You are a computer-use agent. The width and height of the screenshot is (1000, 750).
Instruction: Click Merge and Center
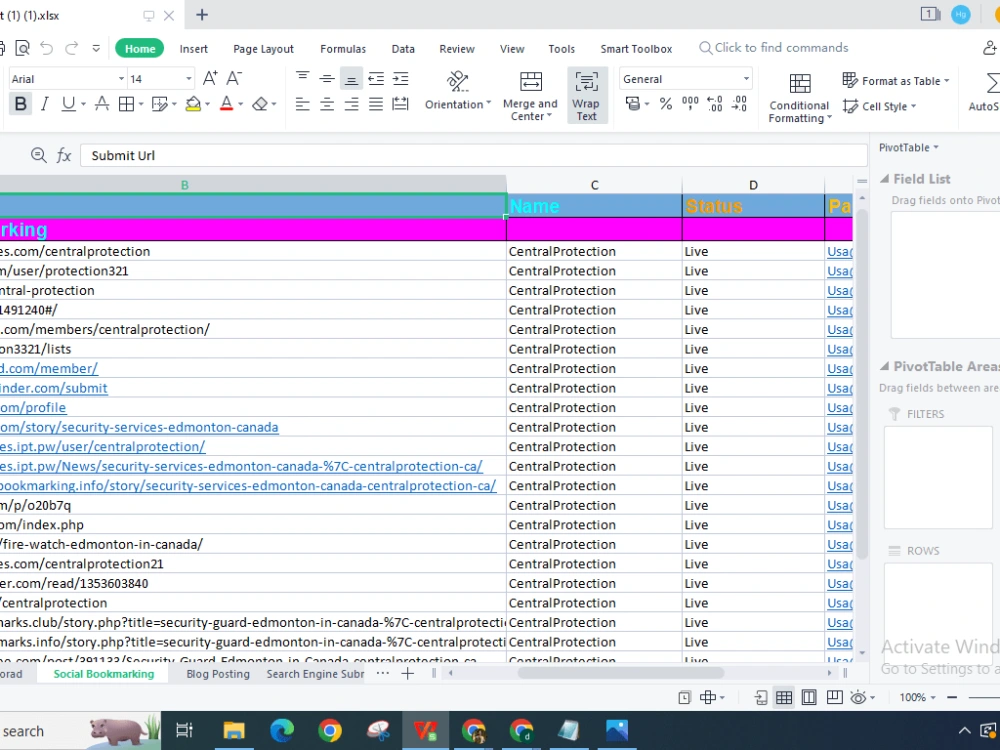point(530,96)
